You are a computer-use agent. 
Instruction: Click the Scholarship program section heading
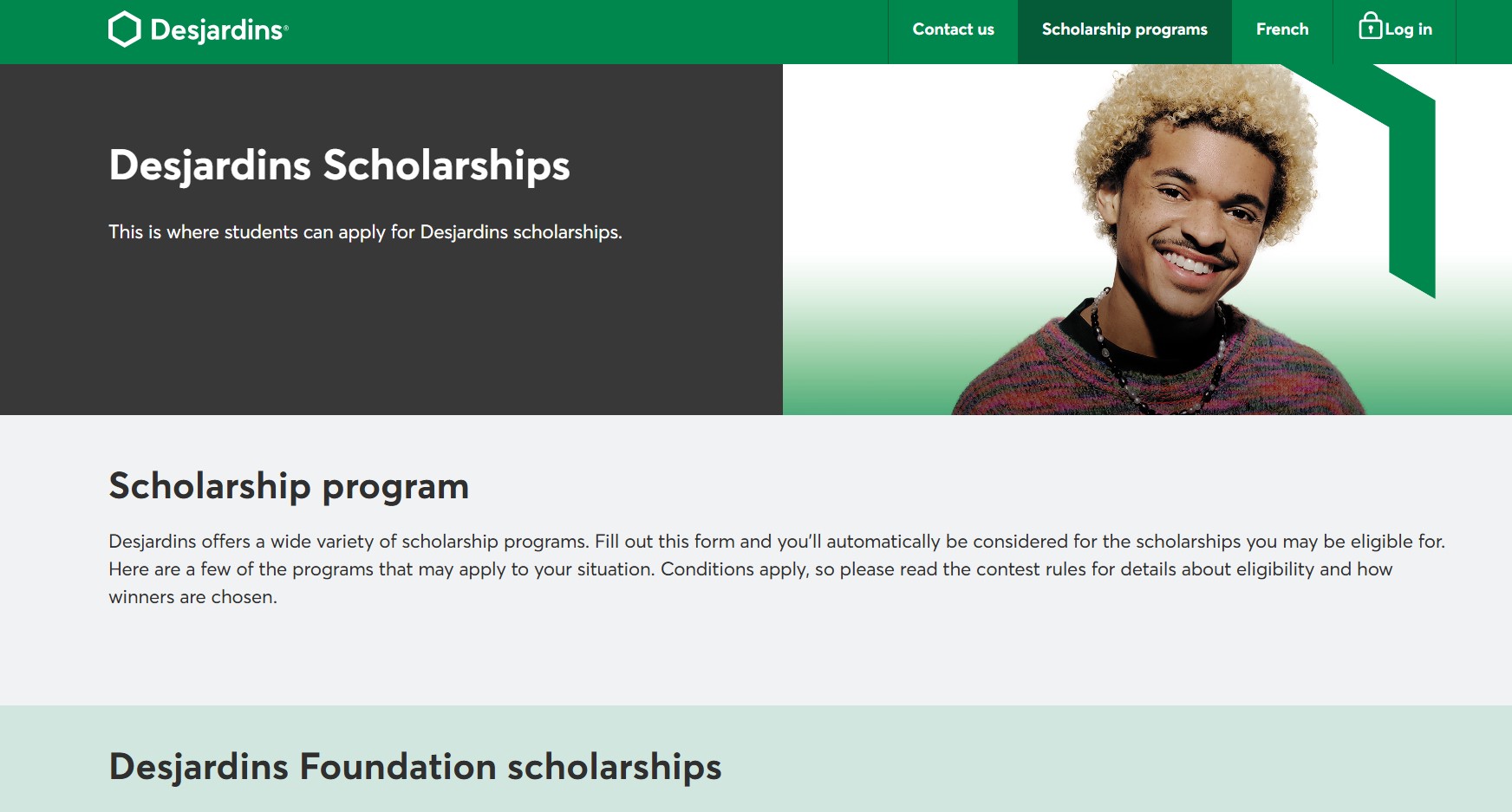click(x=289, y=486)
